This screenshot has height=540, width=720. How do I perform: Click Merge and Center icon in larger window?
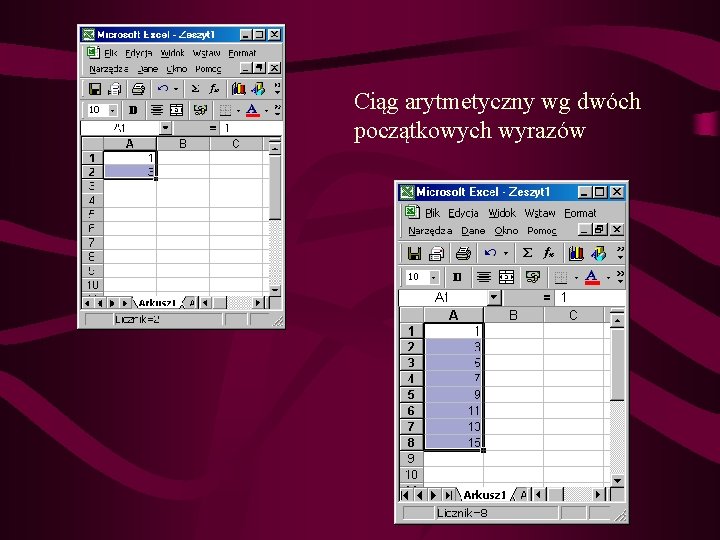[x=506, y=277]
